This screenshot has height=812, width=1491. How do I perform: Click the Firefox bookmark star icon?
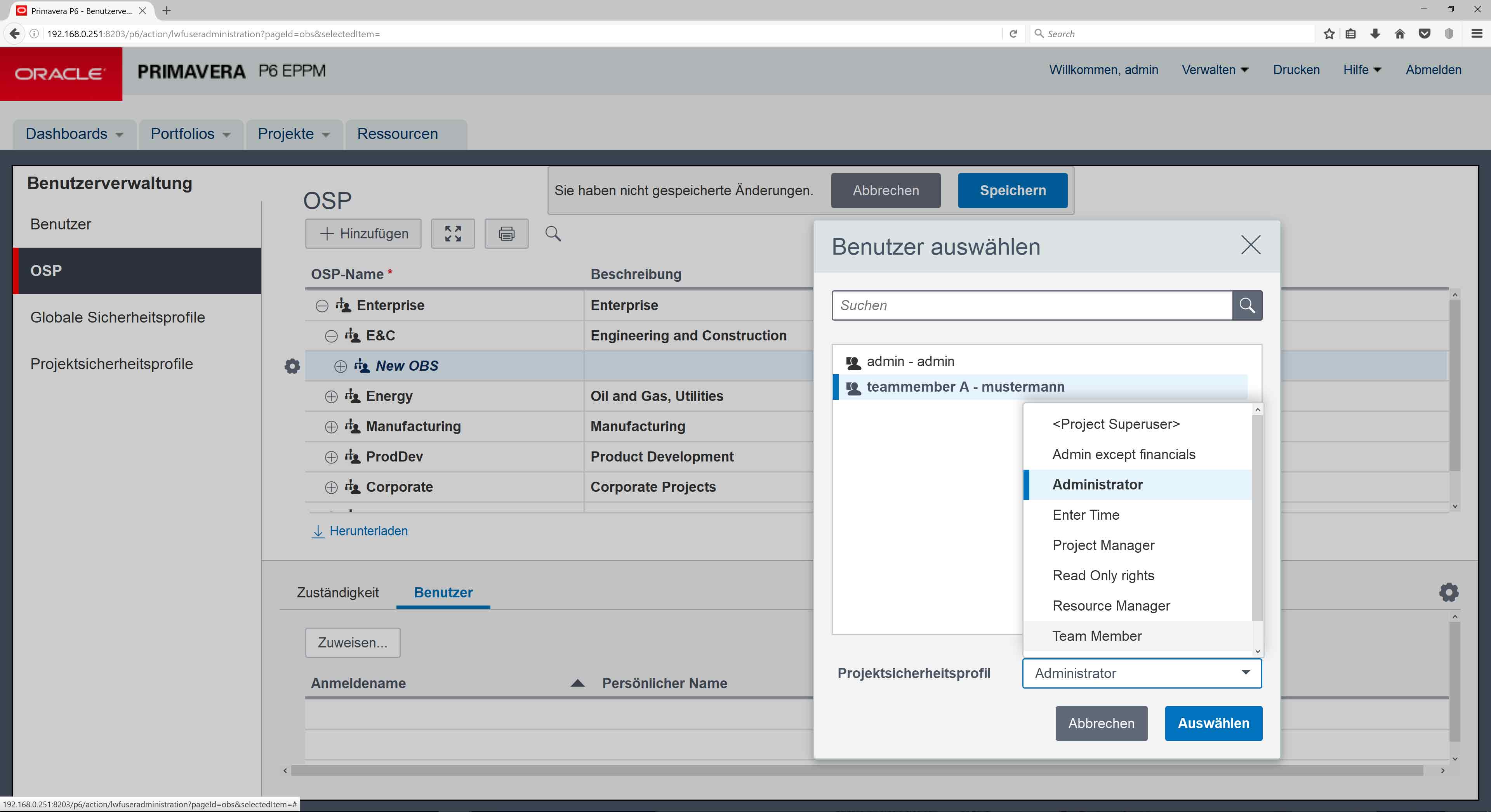[x=1329, y=34]
